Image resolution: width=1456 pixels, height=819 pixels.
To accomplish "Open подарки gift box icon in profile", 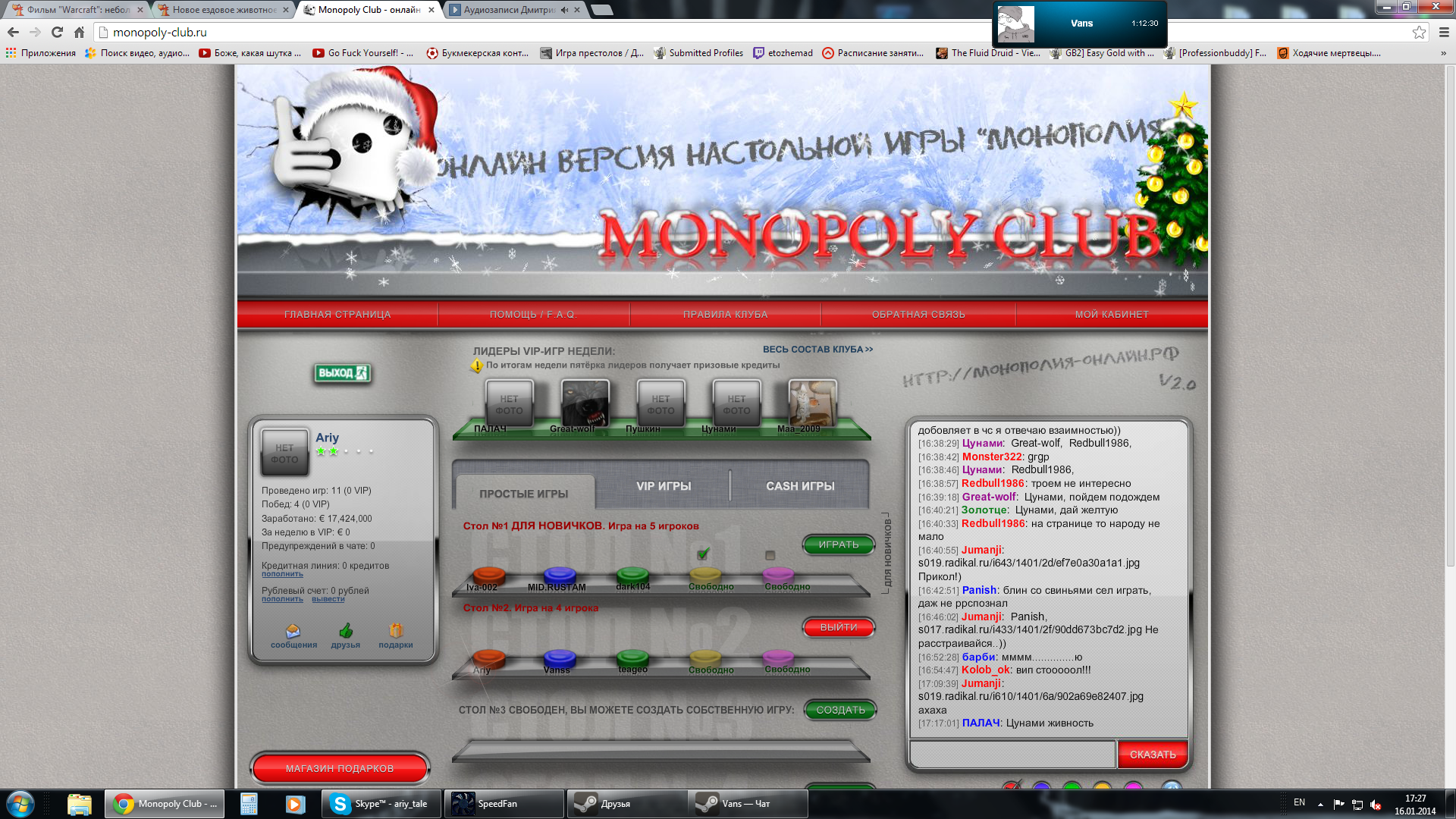I will [396, 630].
